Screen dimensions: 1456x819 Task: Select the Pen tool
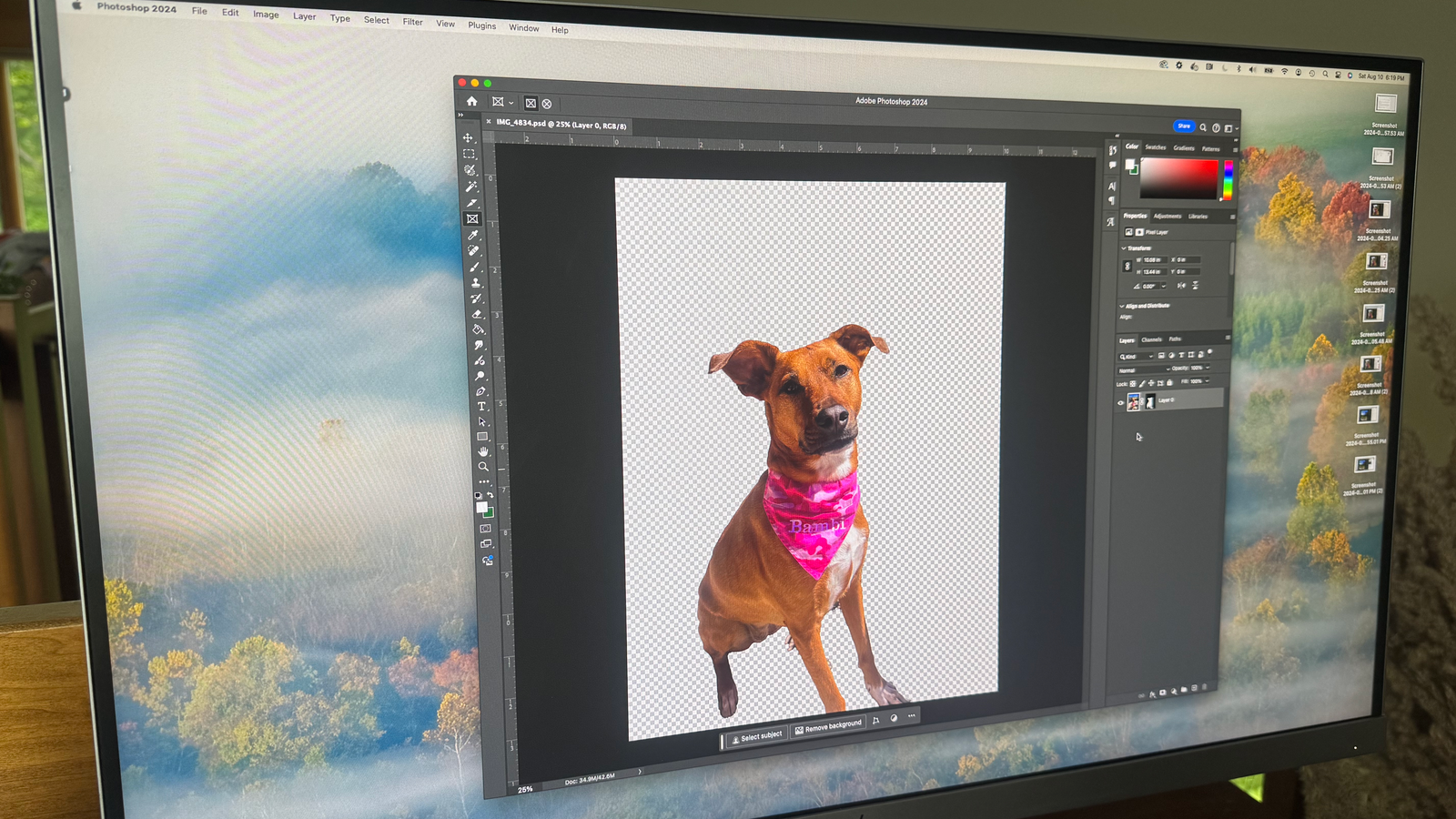480,391
